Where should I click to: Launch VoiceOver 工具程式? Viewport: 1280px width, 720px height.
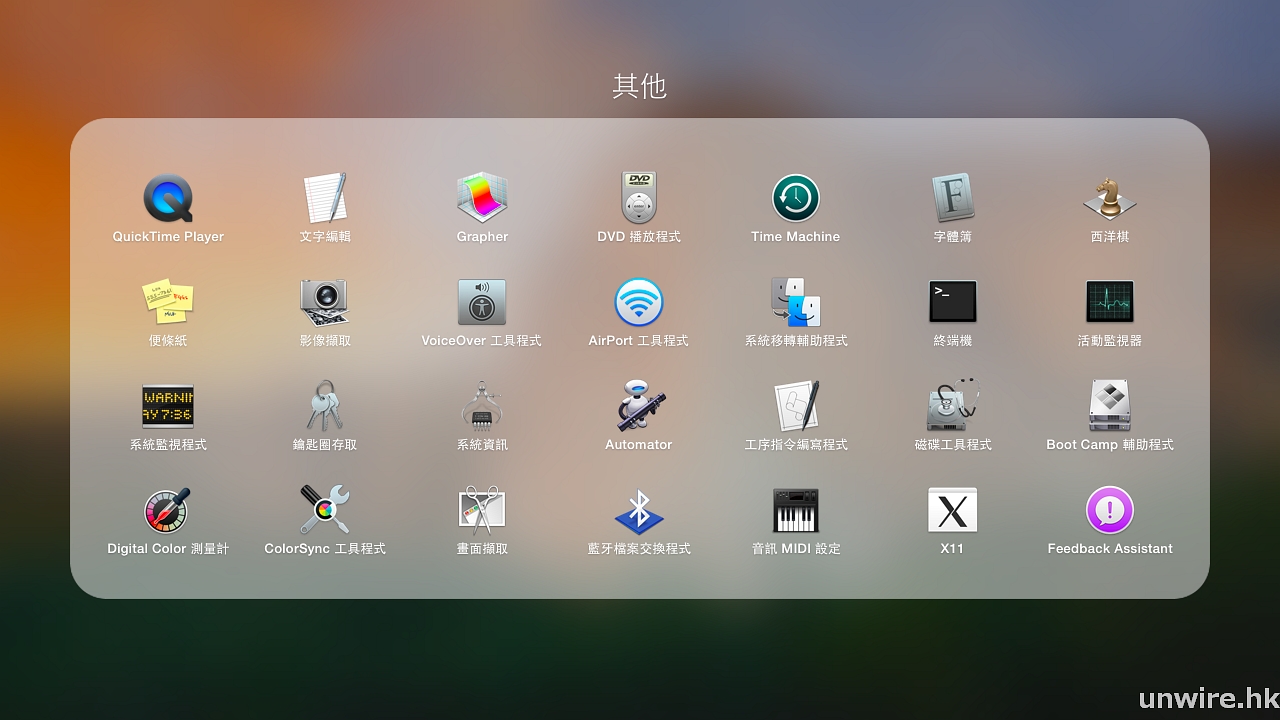click(482, 302)
